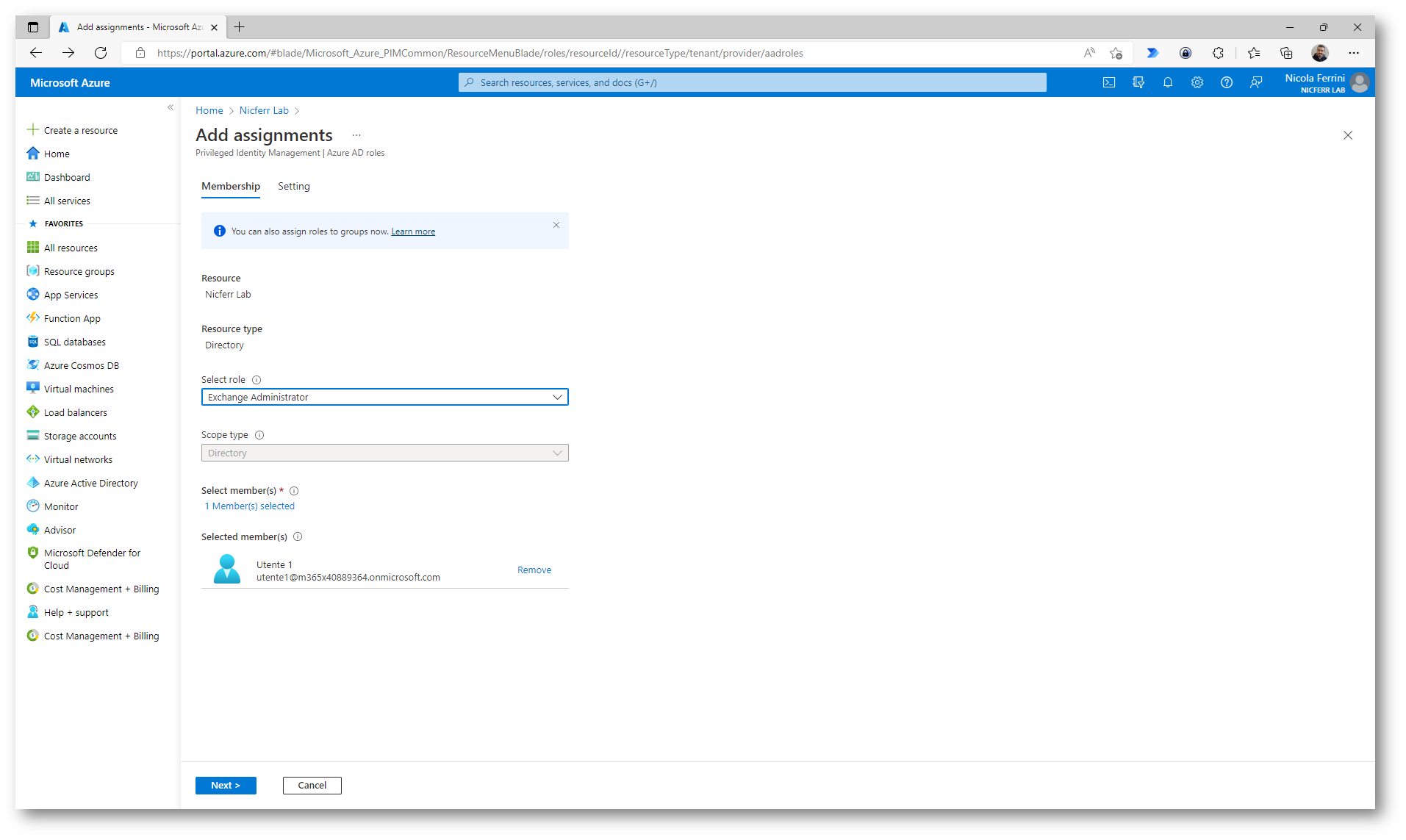Open Cloud Shell from the top bar
Screen dimensions: 1406x840
click(x=1109, y=82)
